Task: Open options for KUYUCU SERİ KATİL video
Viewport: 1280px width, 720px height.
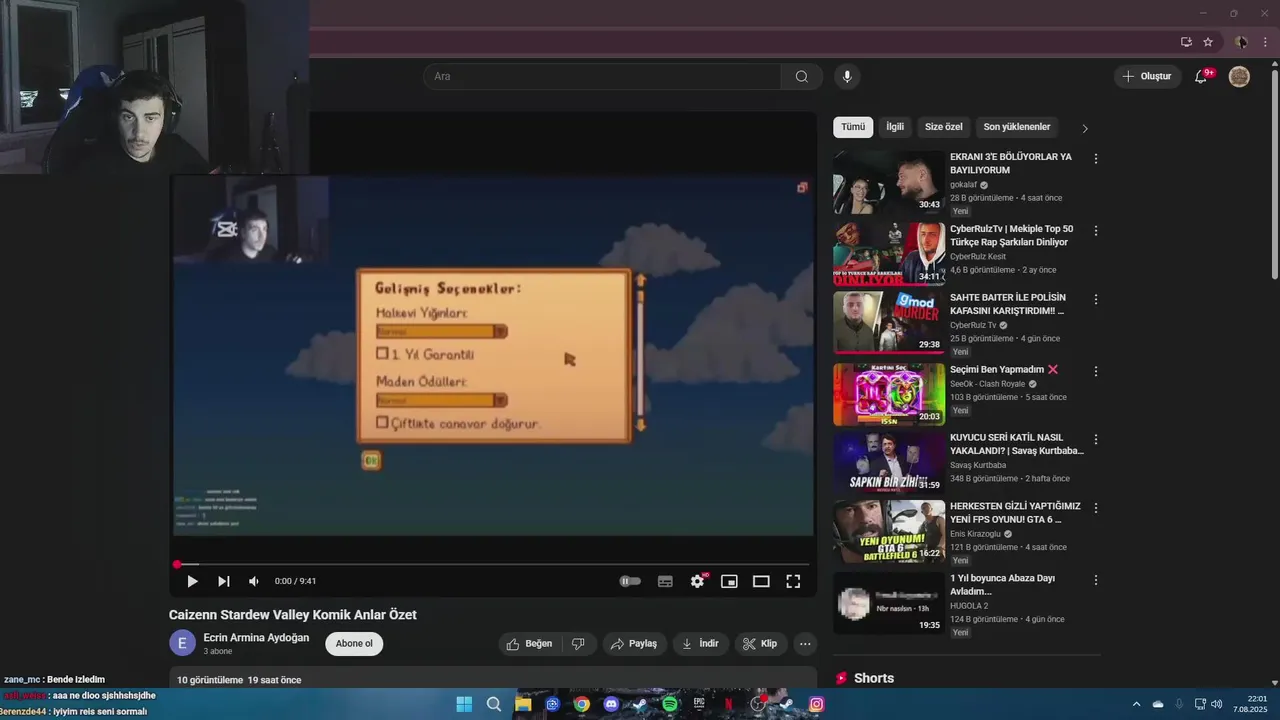Action: pyautogui.click(x=1096, y=440)
